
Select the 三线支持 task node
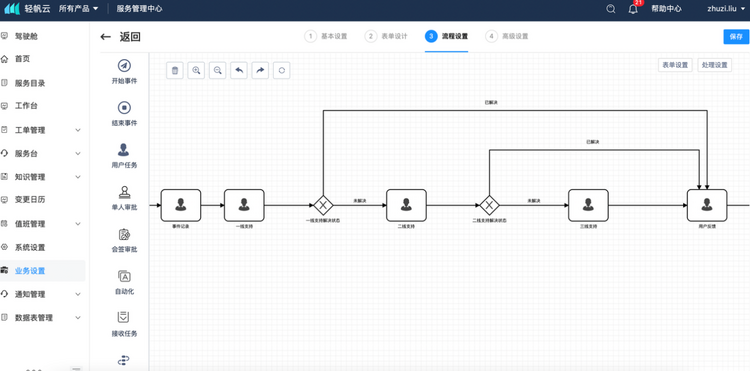[x=588, y=206]
